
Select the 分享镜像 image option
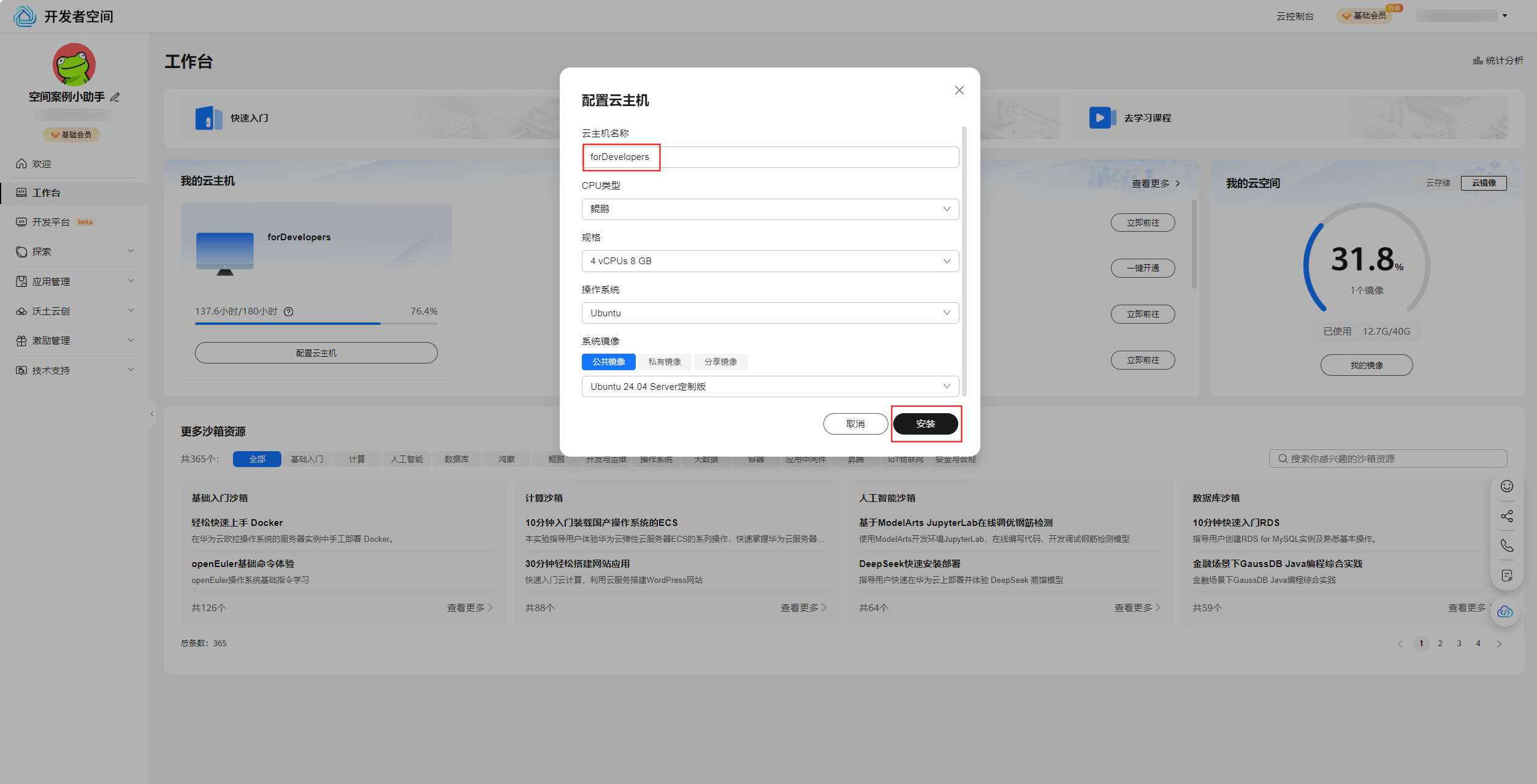coord(720,362)
